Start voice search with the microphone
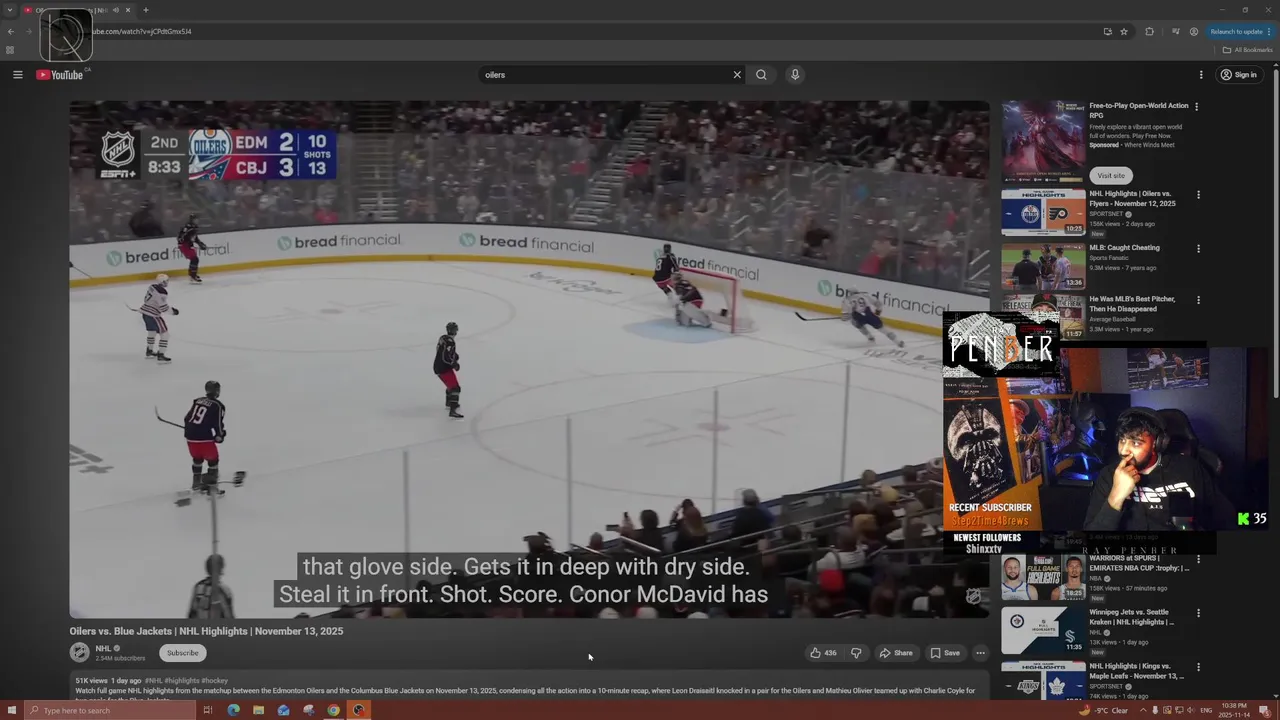This screenshot has height=720, width=1280. pyautogui.click(x=795, y=75)
